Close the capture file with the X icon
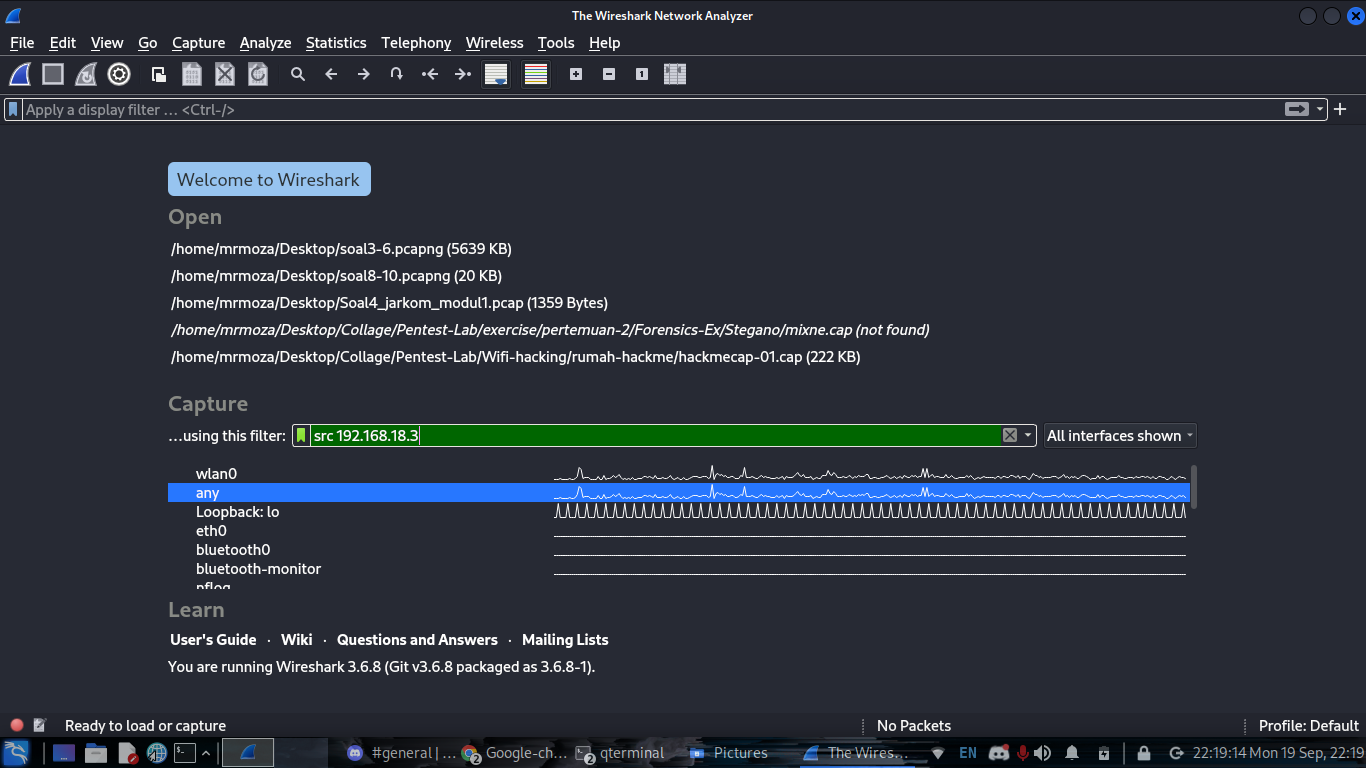The width and height of the screenshot is (1366, 768). [x=224, y=74]
